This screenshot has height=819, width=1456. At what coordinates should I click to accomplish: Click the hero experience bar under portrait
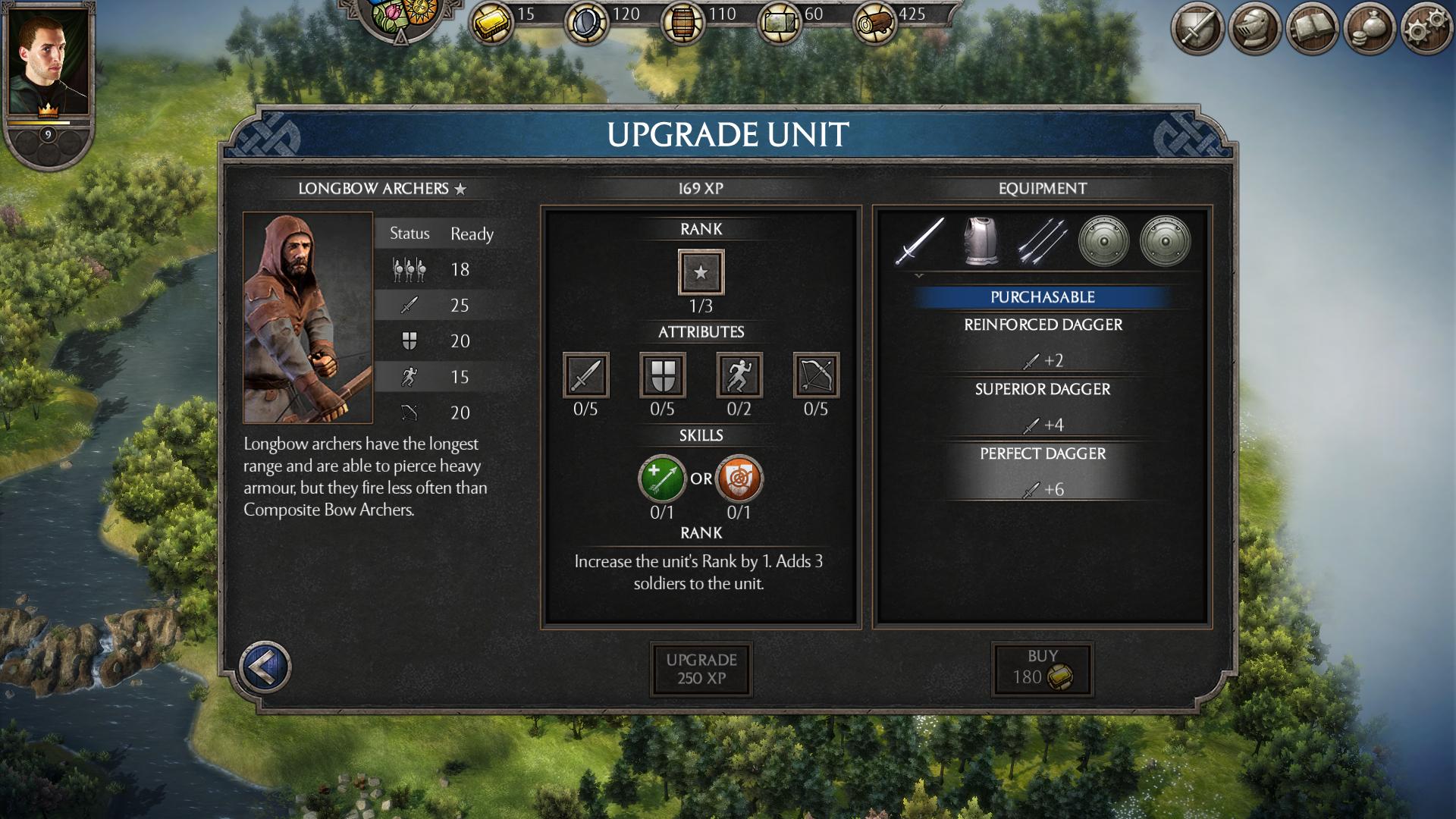[49, 122]
